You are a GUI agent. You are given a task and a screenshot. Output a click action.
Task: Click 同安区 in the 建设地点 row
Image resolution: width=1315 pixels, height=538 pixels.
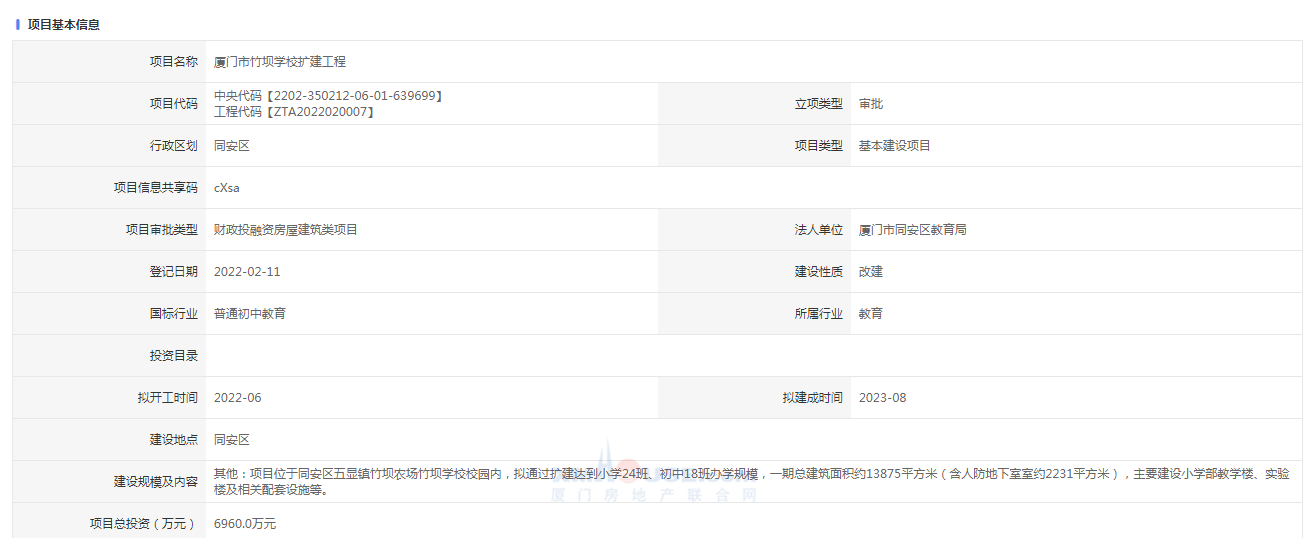[x=231, y=440]
